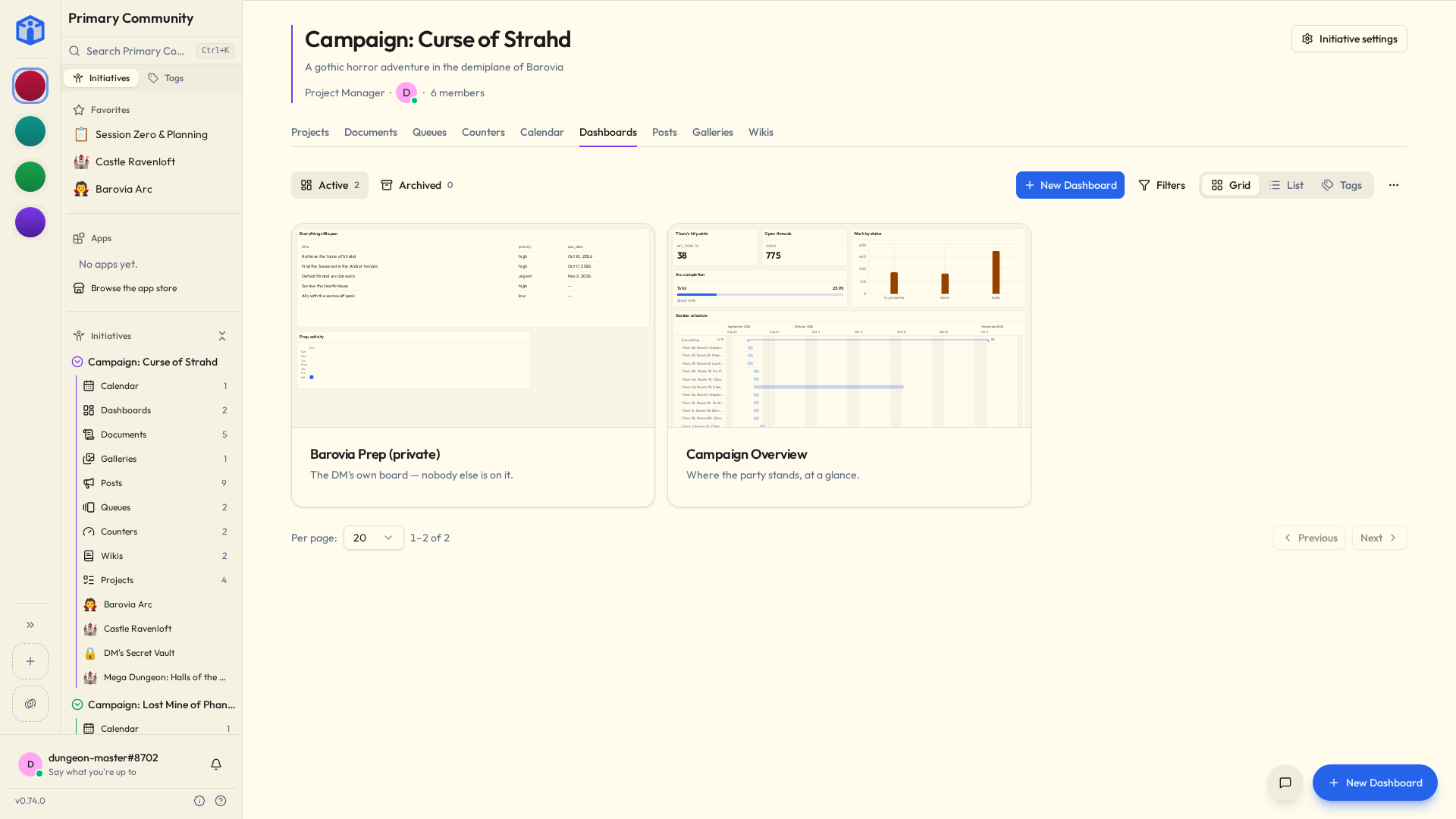This screenshot has width=1456, height=819.
Task: Select the Tags sidebar tab
Action: pos(166,78)
